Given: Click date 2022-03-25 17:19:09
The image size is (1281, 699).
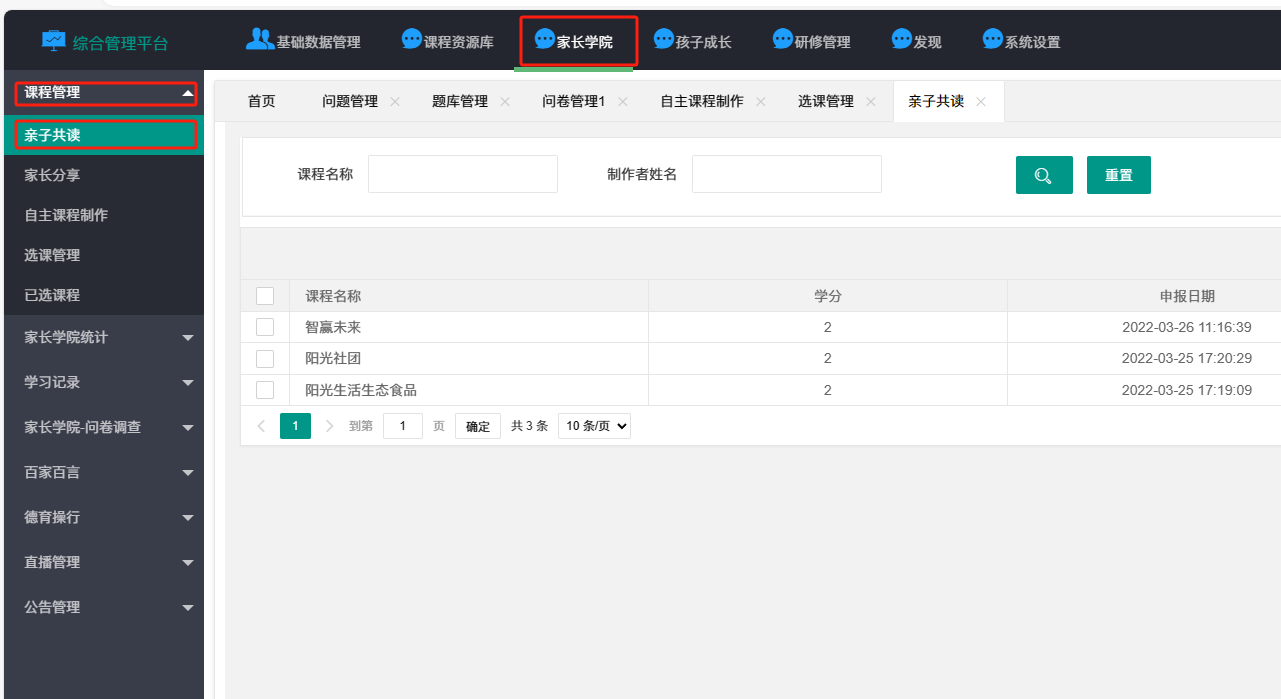Looking at the screenshot, I should coord(1187,390).
